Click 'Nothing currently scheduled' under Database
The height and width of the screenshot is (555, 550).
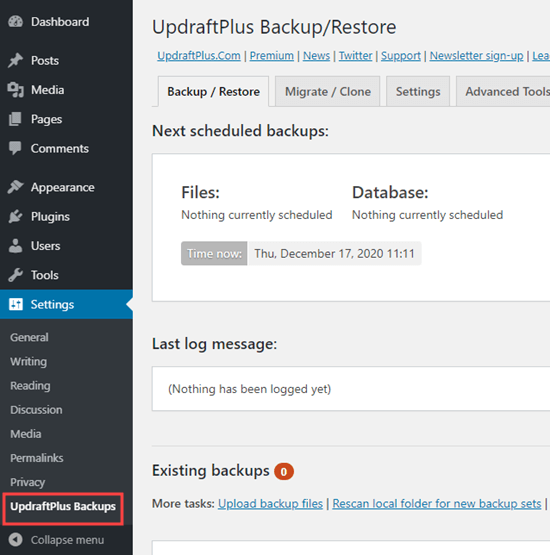coord(427,215)
